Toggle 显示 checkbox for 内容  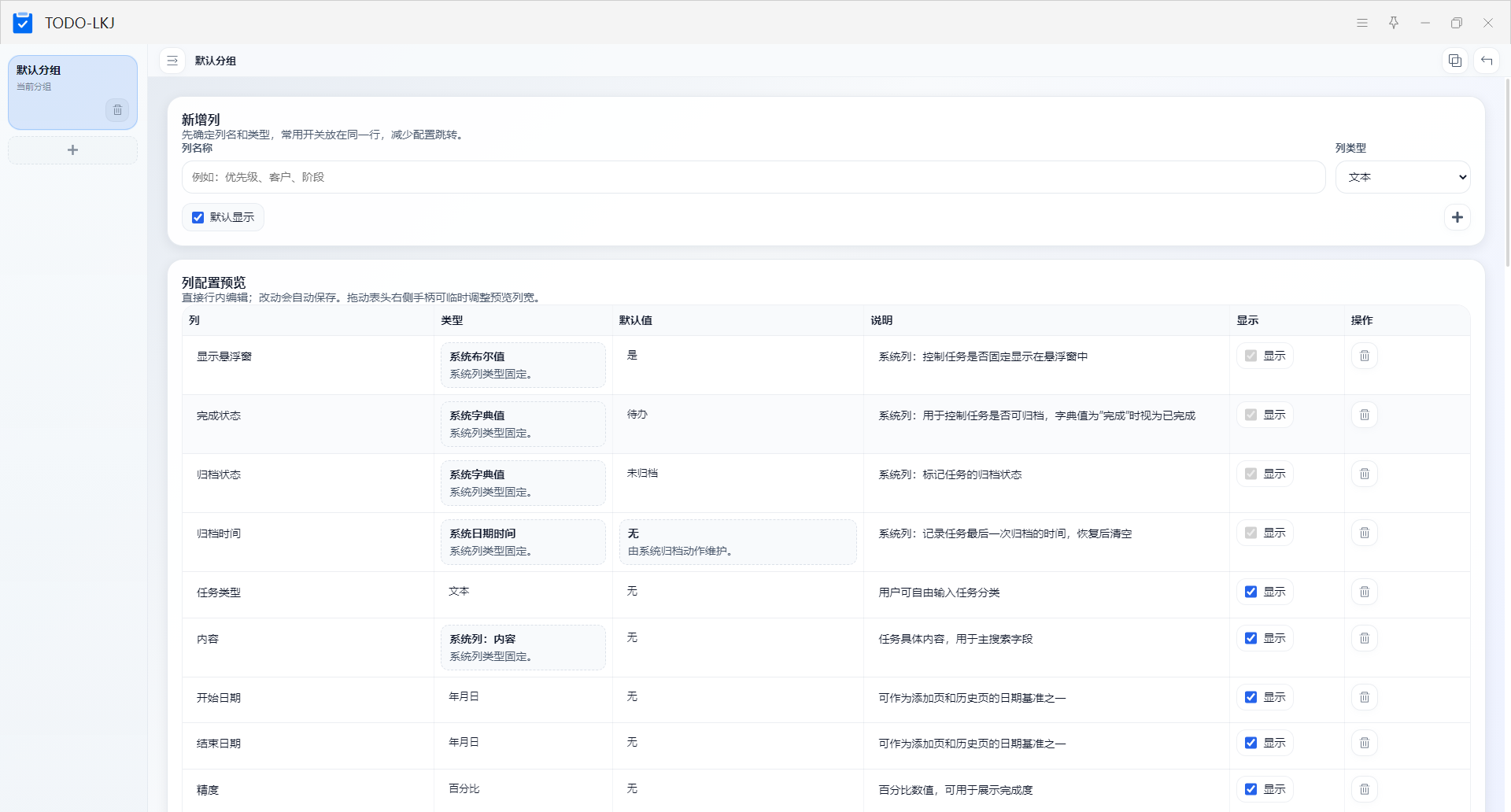tap(1251, 638)
